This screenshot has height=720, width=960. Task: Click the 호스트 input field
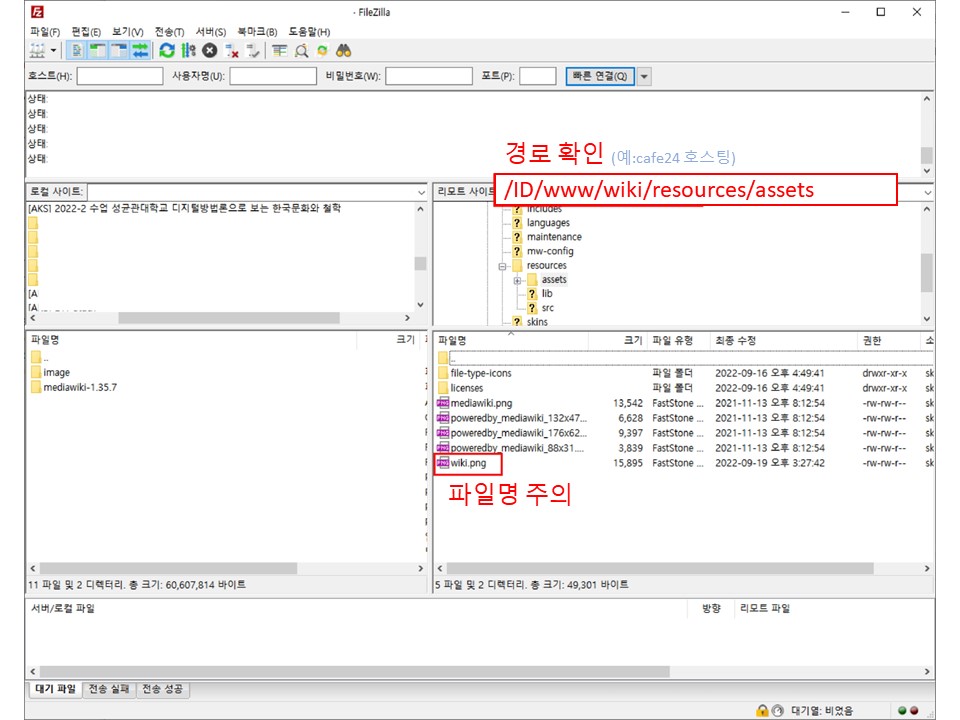[119, 76]
